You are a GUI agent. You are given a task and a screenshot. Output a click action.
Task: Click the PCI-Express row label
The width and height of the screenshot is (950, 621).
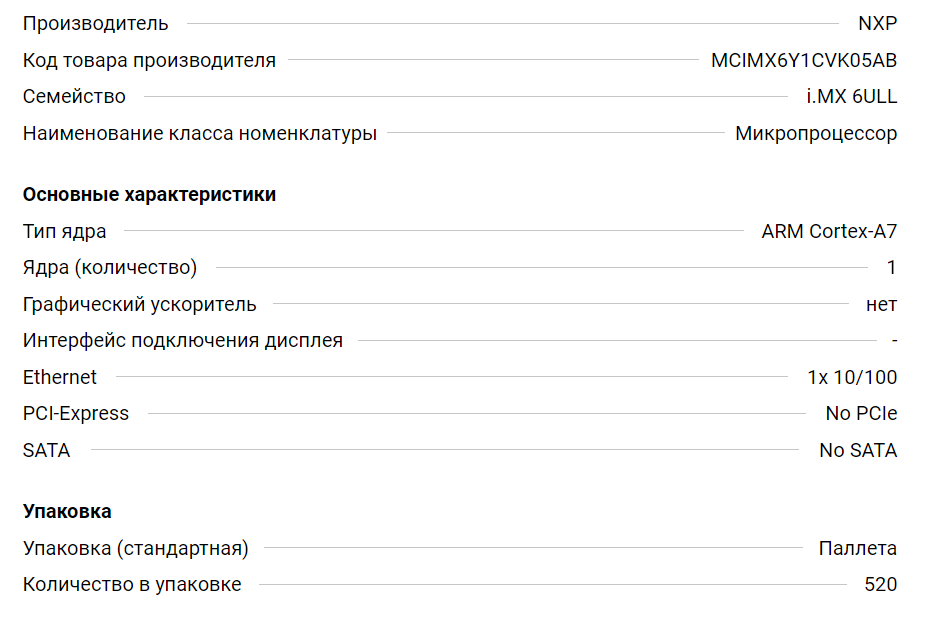tap(76, 414)
